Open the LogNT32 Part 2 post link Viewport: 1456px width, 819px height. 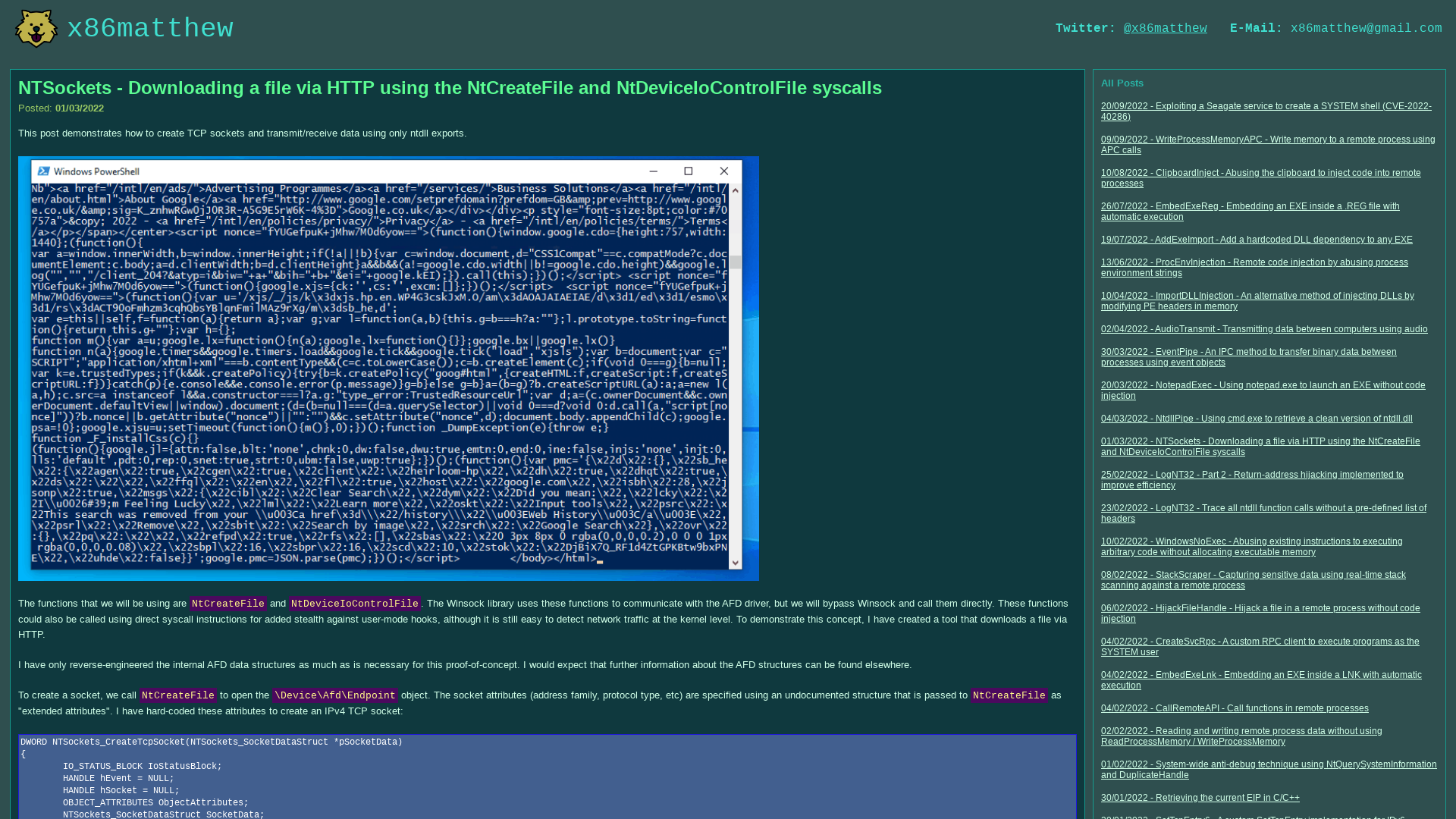tap(1252, 480)
